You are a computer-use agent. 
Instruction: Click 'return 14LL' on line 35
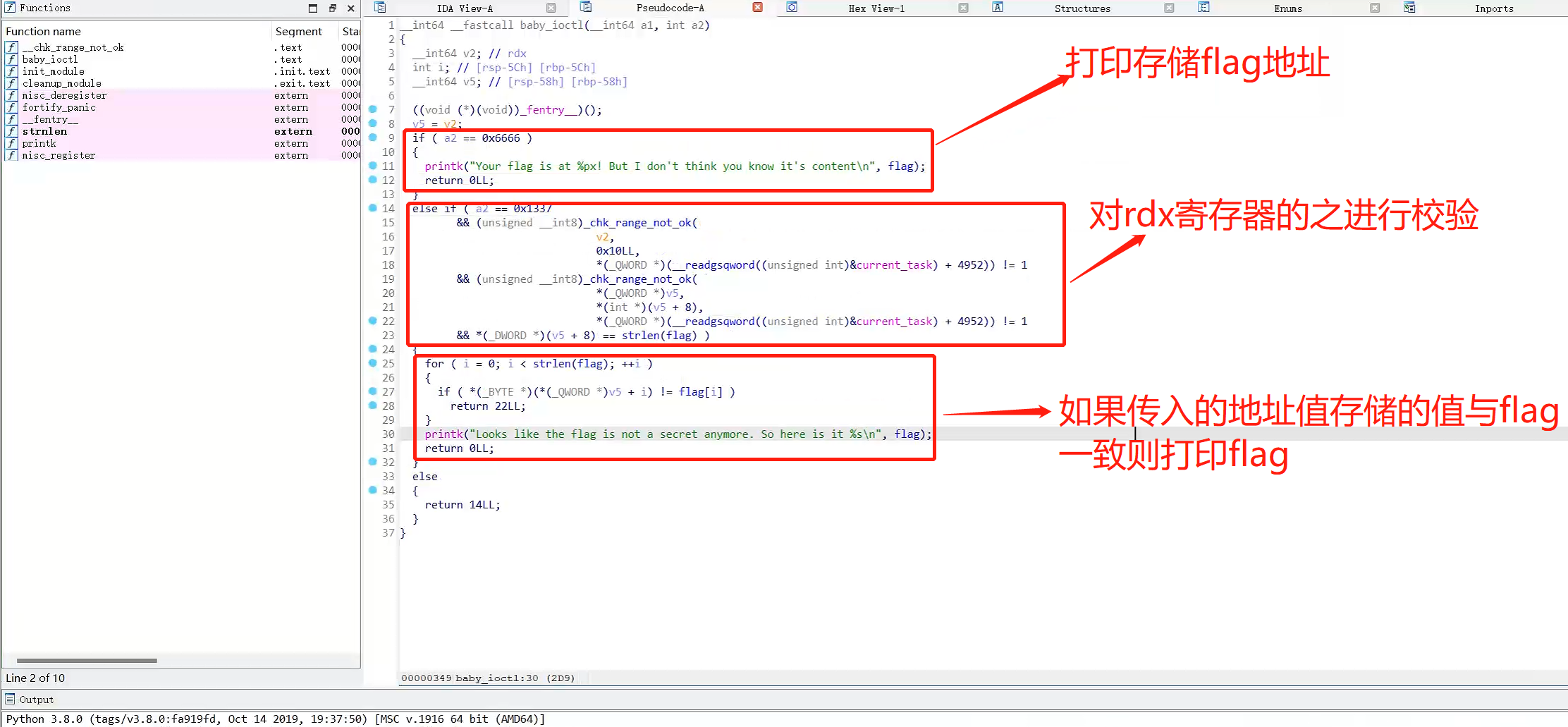pyautogui.click(x=463, y=505)
